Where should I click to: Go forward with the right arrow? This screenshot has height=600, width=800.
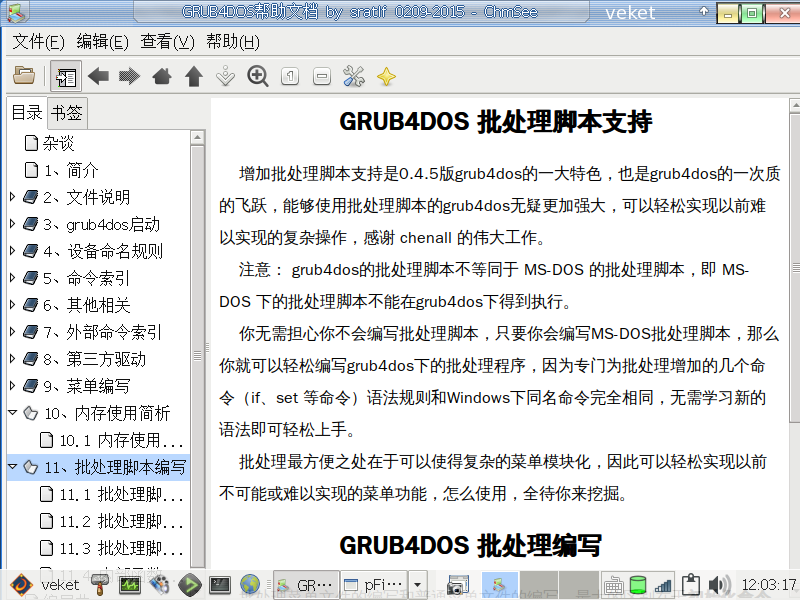tap(129, 77)
